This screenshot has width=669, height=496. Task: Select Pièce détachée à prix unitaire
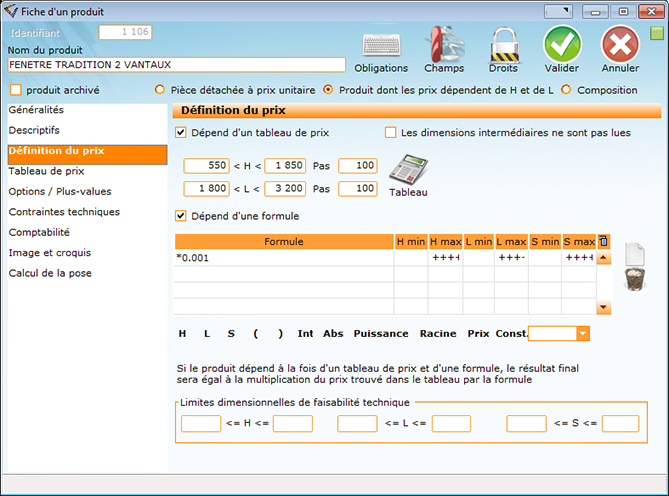[160, 90]
